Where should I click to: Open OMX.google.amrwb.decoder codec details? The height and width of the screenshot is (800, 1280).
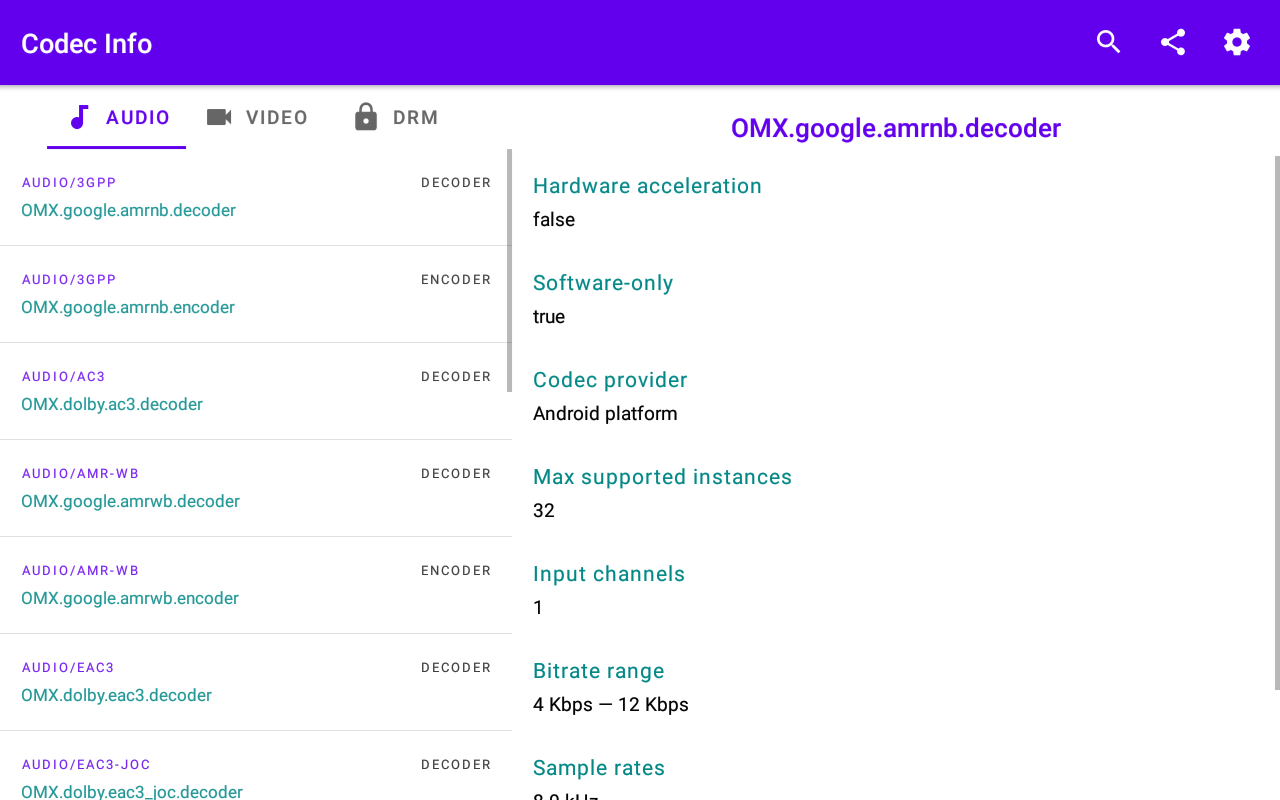coord(130,501)
